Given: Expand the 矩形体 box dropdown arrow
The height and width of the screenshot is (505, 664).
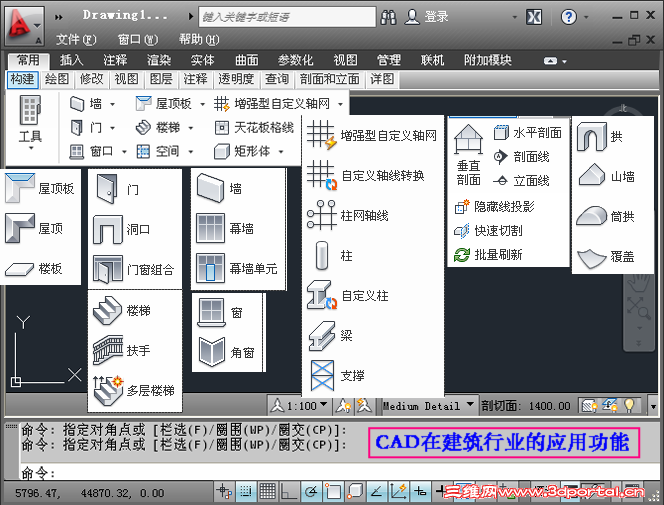Looking at the screenshot, I should (281, 151).
